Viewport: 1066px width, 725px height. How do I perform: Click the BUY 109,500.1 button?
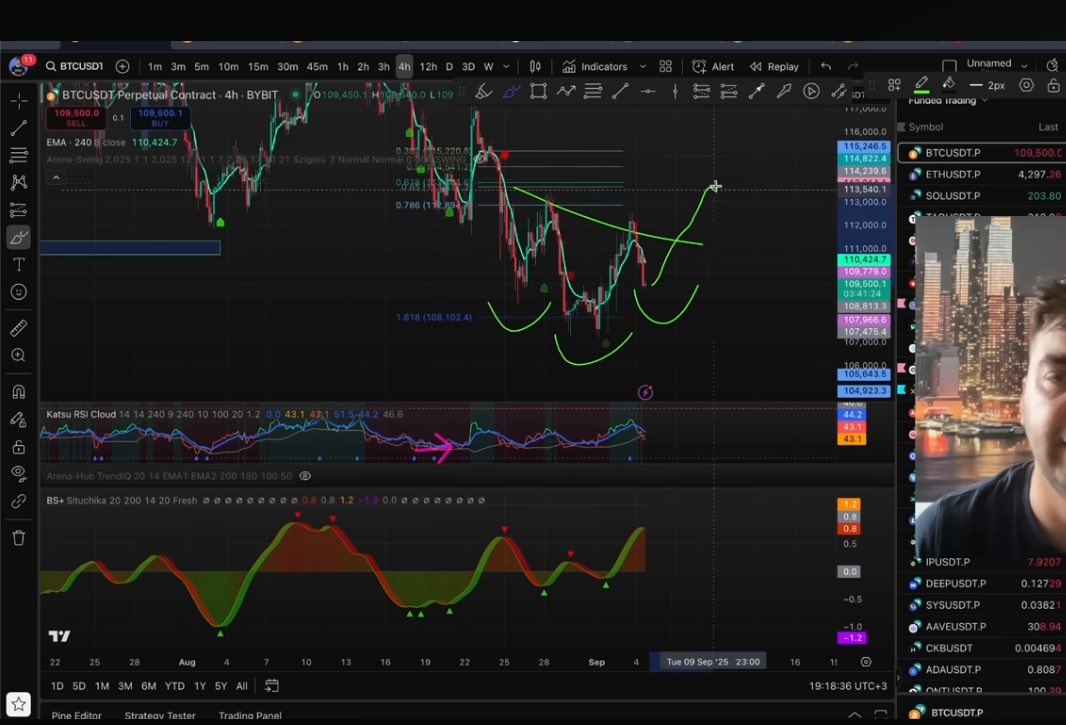coord(160,118)
